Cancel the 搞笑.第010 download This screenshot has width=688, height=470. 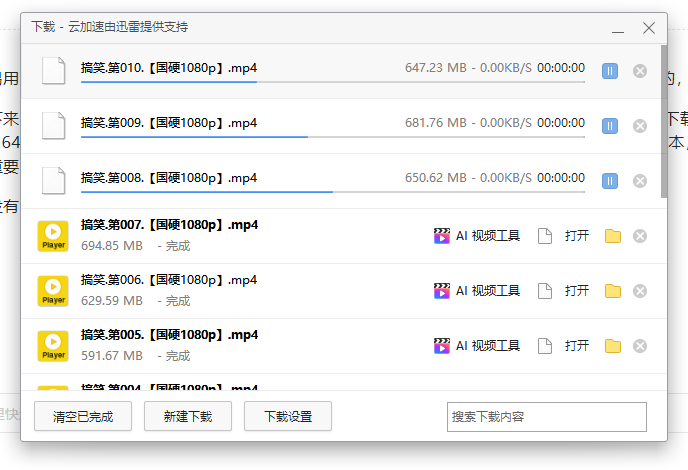coord(640,71)
